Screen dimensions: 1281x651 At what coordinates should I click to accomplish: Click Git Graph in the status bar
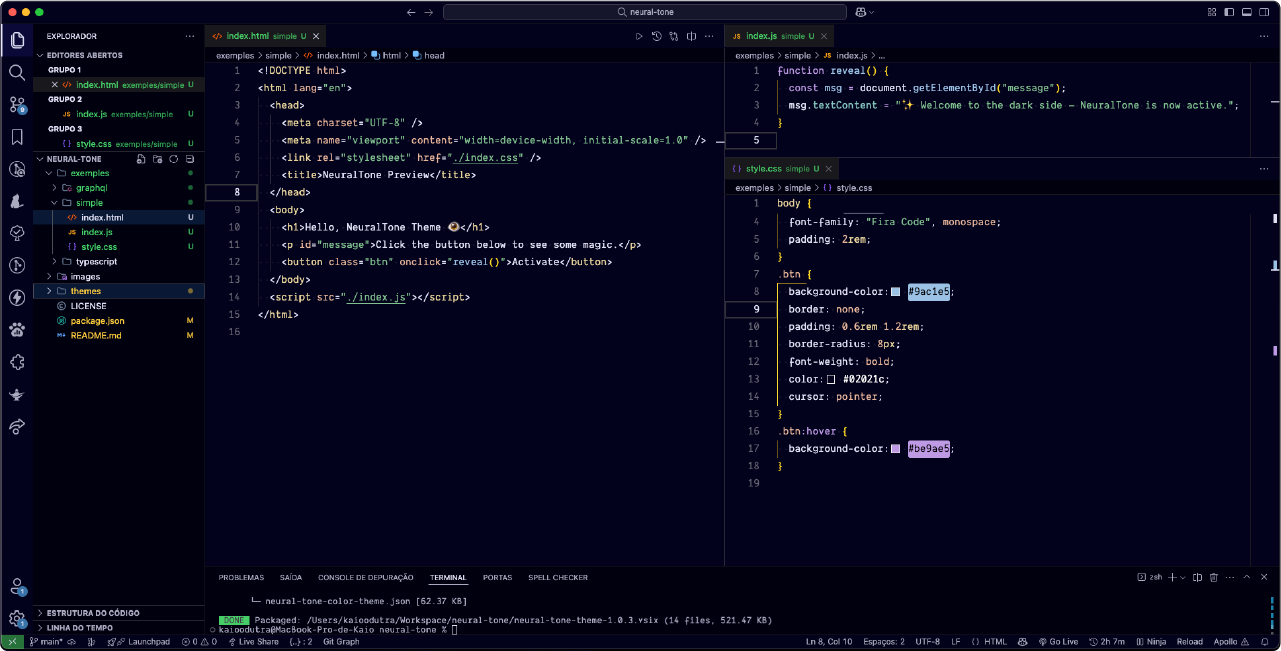341,641
